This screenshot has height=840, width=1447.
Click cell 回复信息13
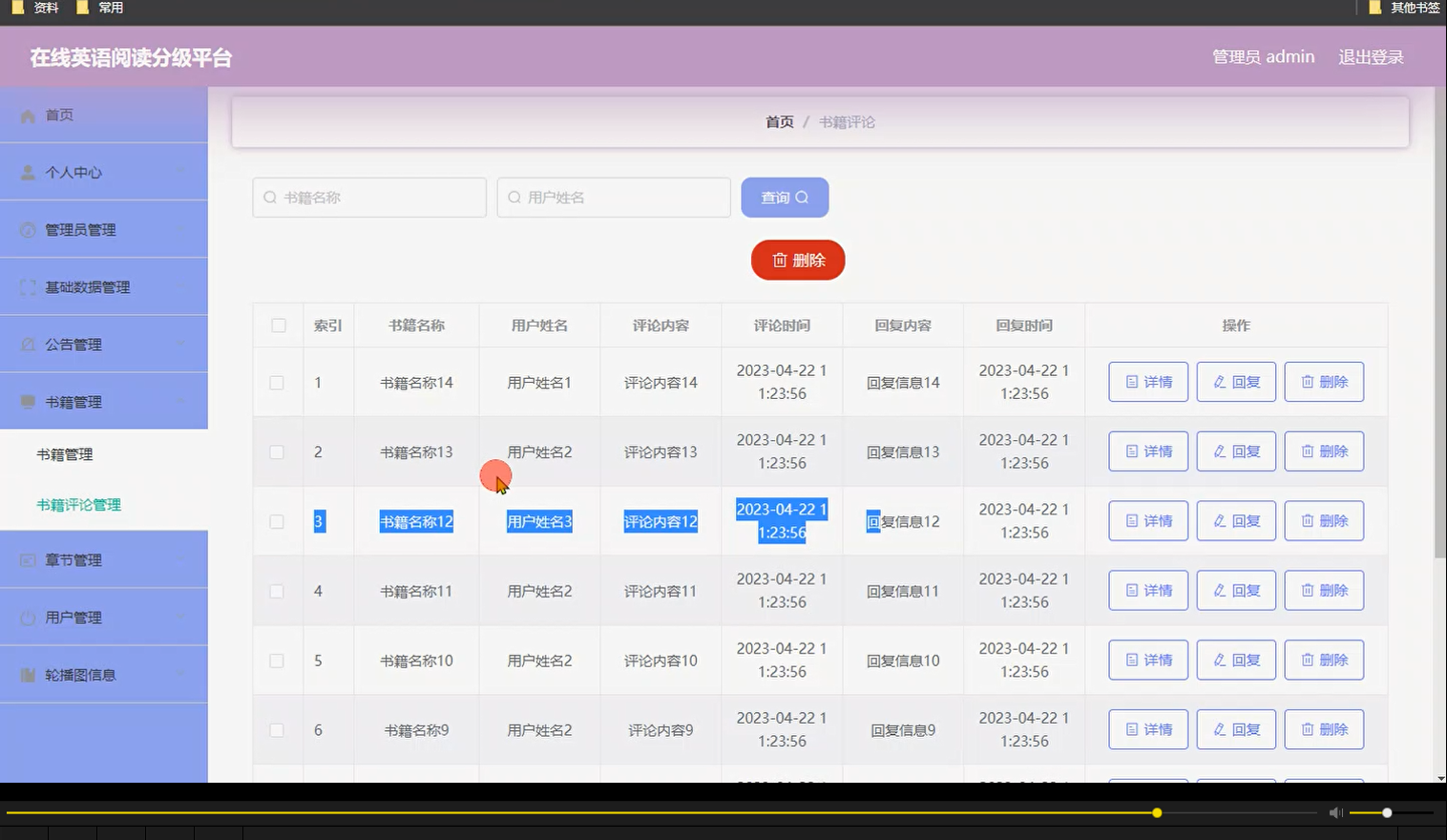[903, 452]
